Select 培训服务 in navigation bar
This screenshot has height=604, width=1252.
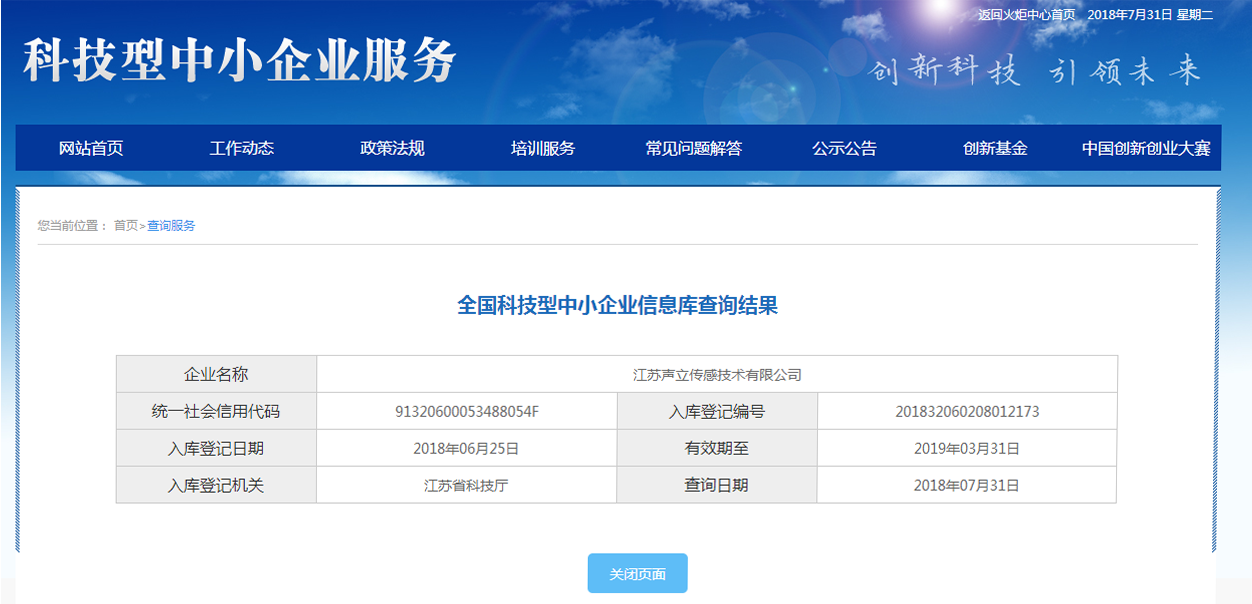point(543,148)
